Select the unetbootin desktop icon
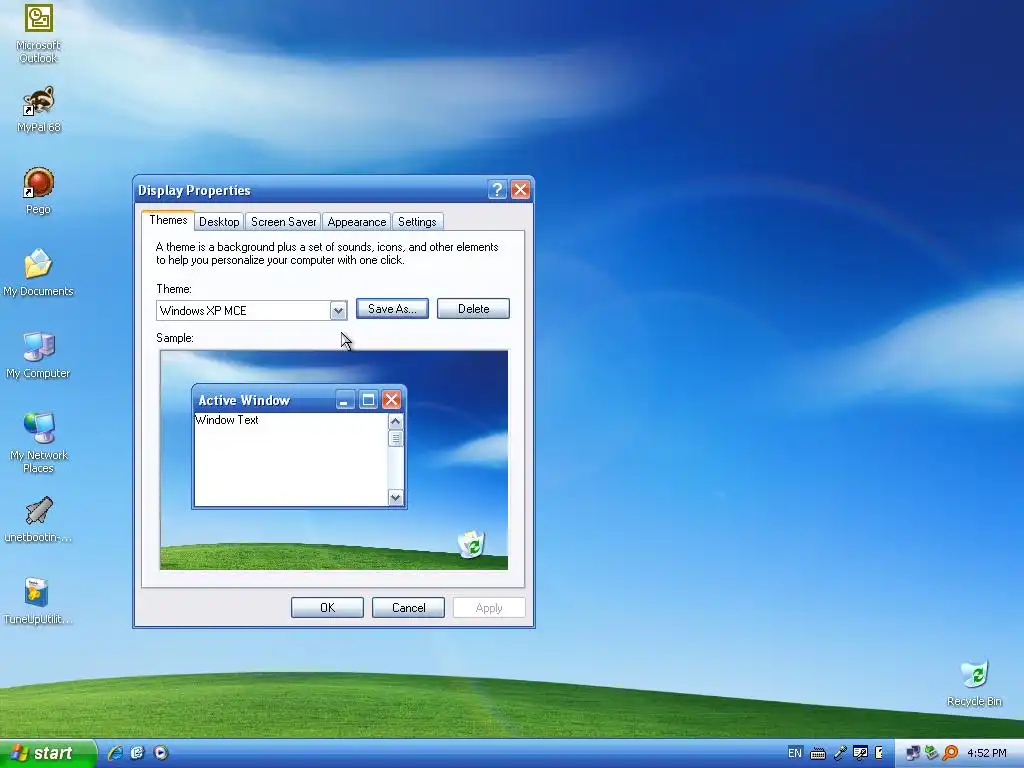The width and height of the screenshot is (1024, 768). 38,520
